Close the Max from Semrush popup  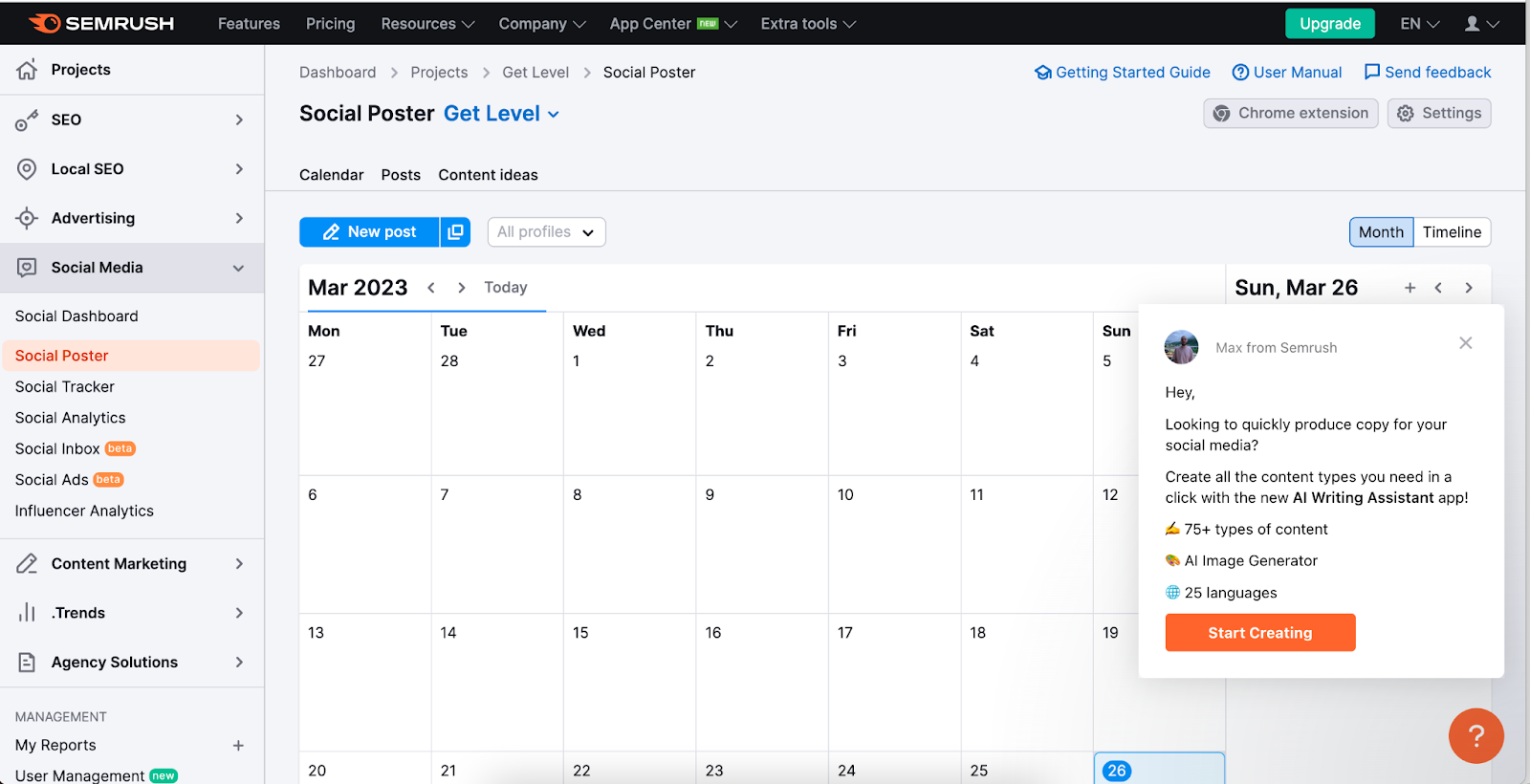[1466, 343]
